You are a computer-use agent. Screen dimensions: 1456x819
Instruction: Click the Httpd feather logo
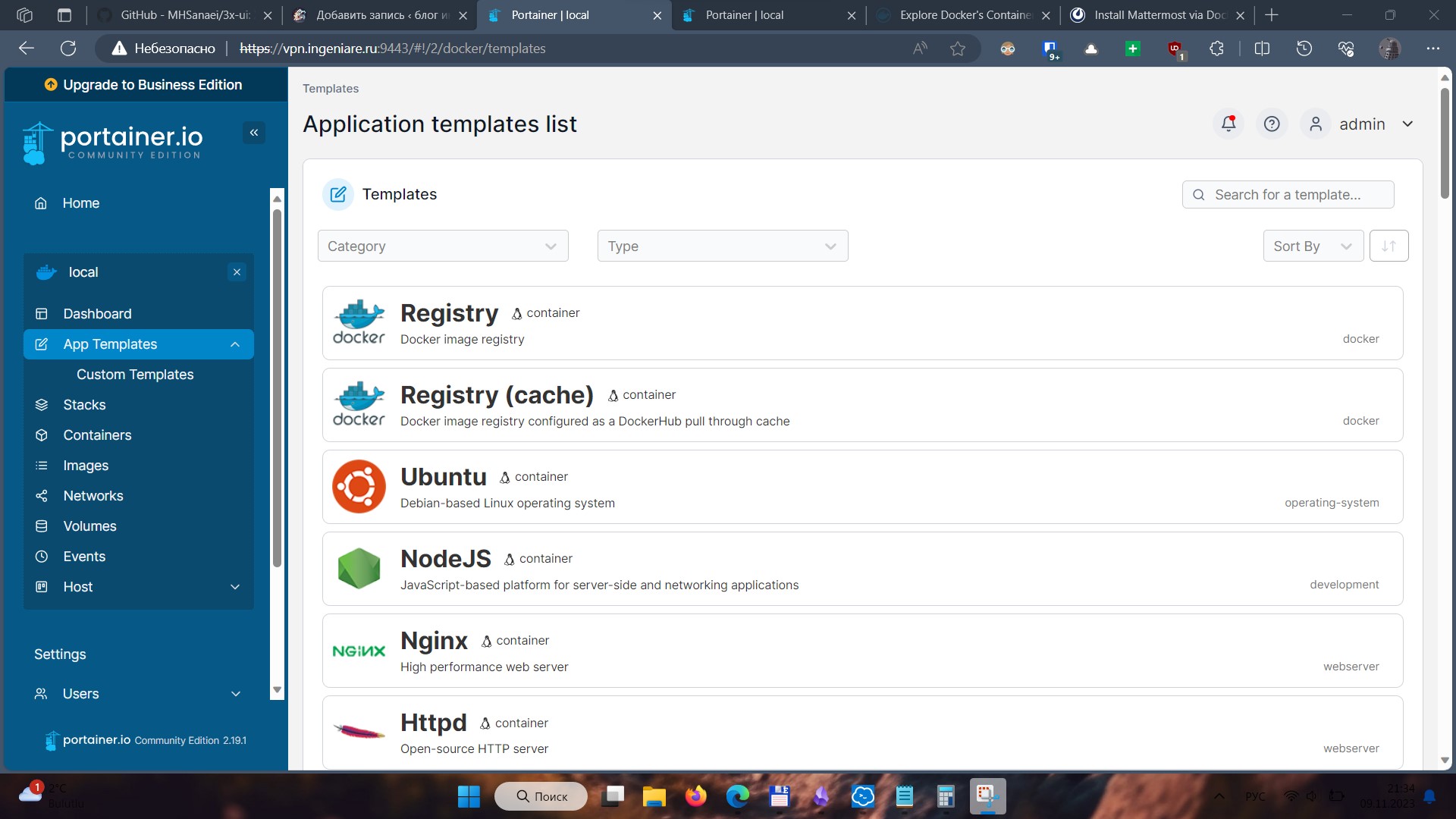click(x=359, y=731)
